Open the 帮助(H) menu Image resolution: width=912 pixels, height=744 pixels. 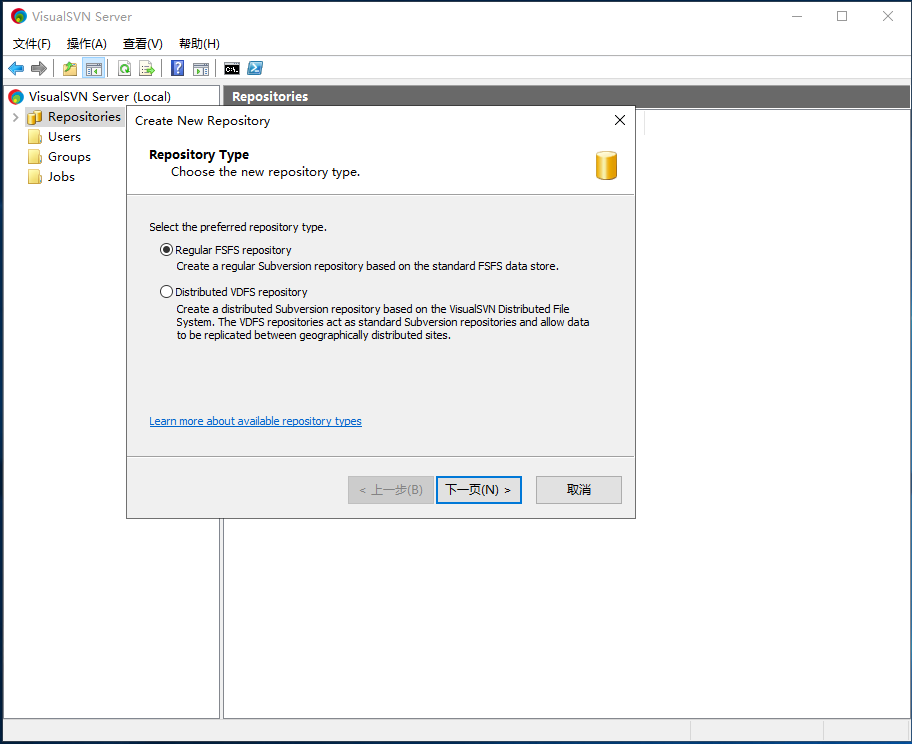199,44
